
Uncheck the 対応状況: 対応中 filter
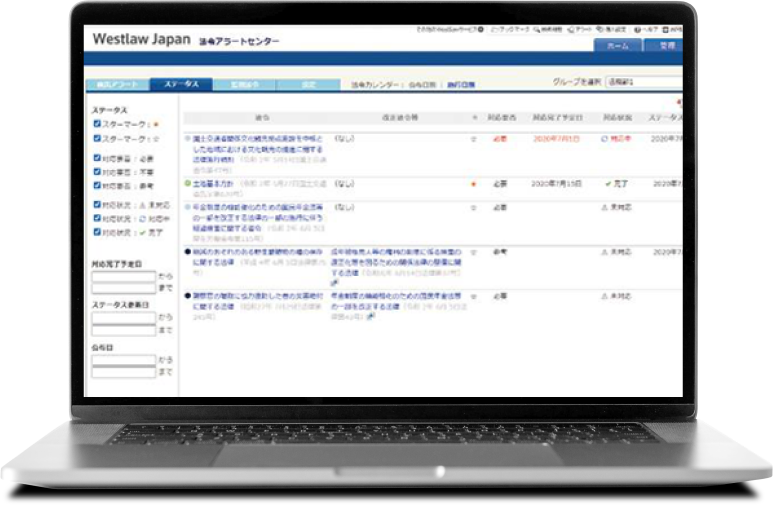(x=97, y=218)
